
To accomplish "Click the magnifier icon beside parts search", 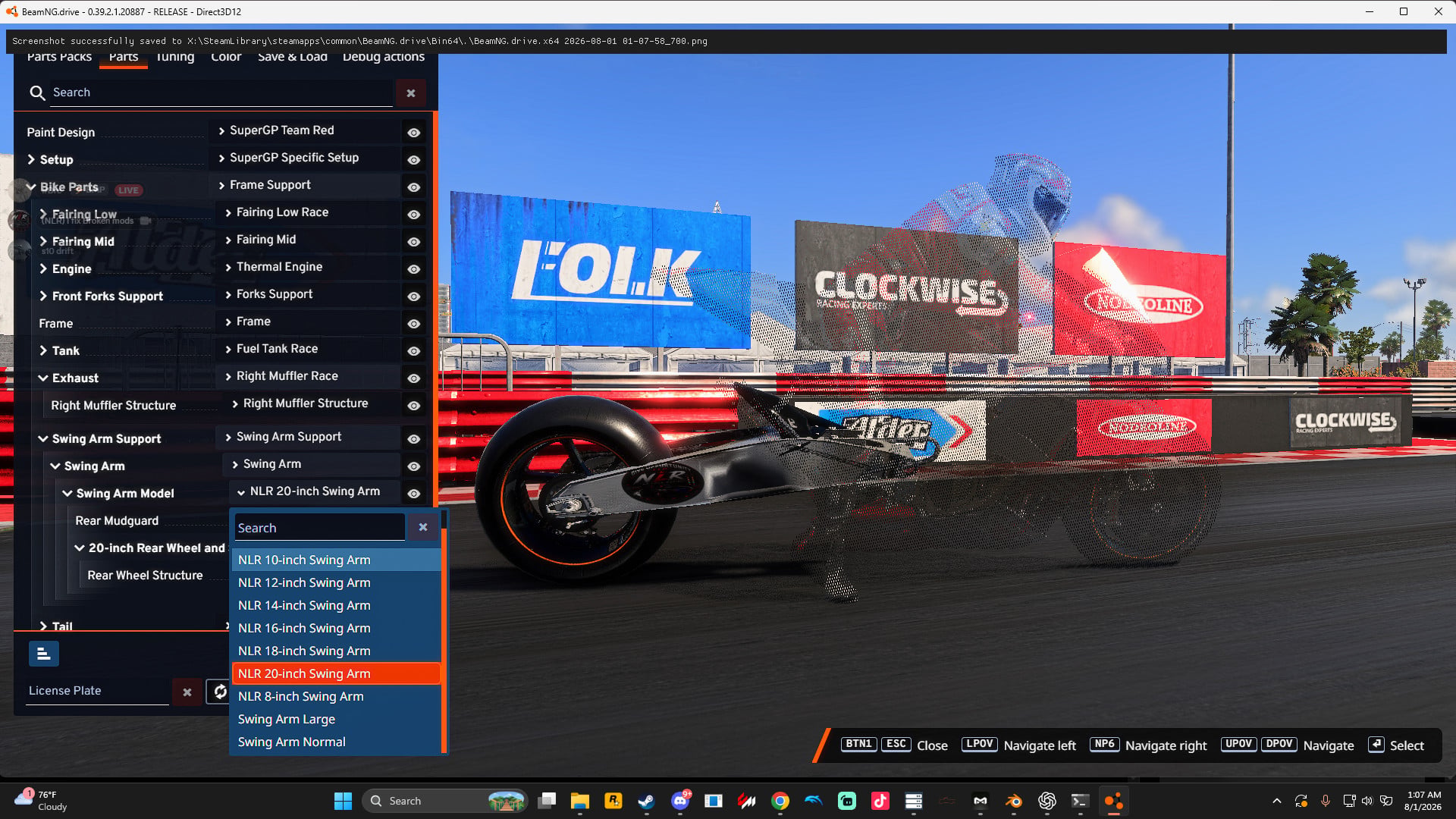I will [37, 93].
